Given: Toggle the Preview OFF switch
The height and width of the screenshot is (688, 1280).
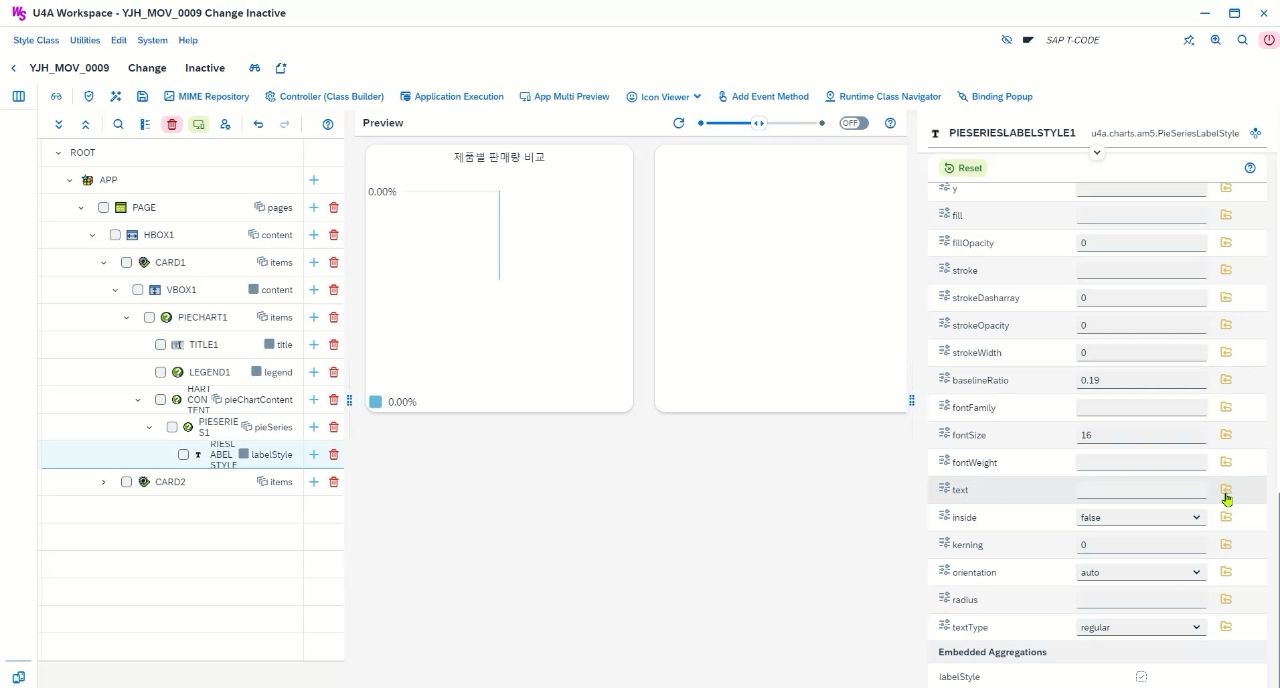Looking at the screenshot, I should click(x=853, y=123).
